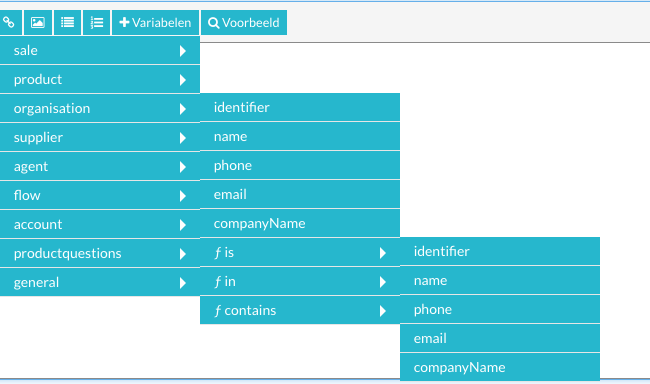Open the ƒ is function submenu
Viewport: 650px width, 384px height.
(300, 253)
